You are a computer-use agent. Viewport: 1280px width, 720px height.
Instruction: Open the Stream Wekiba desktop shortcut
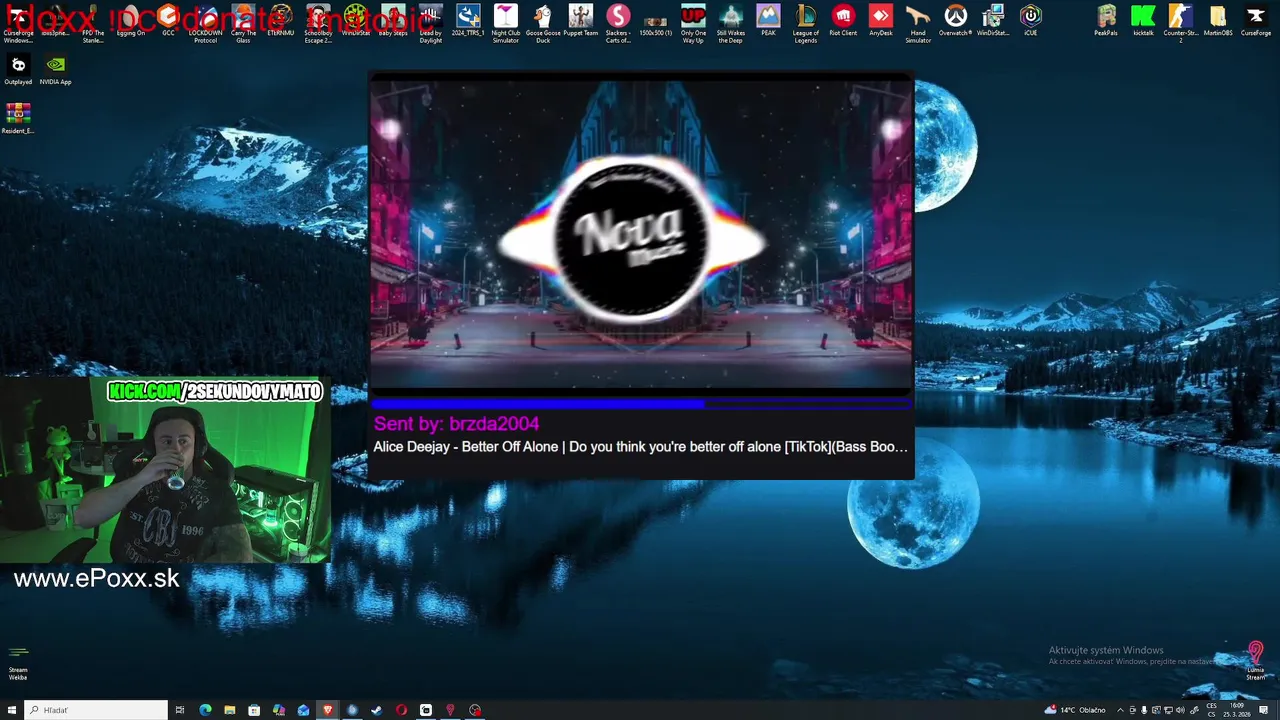click(18, 662)
